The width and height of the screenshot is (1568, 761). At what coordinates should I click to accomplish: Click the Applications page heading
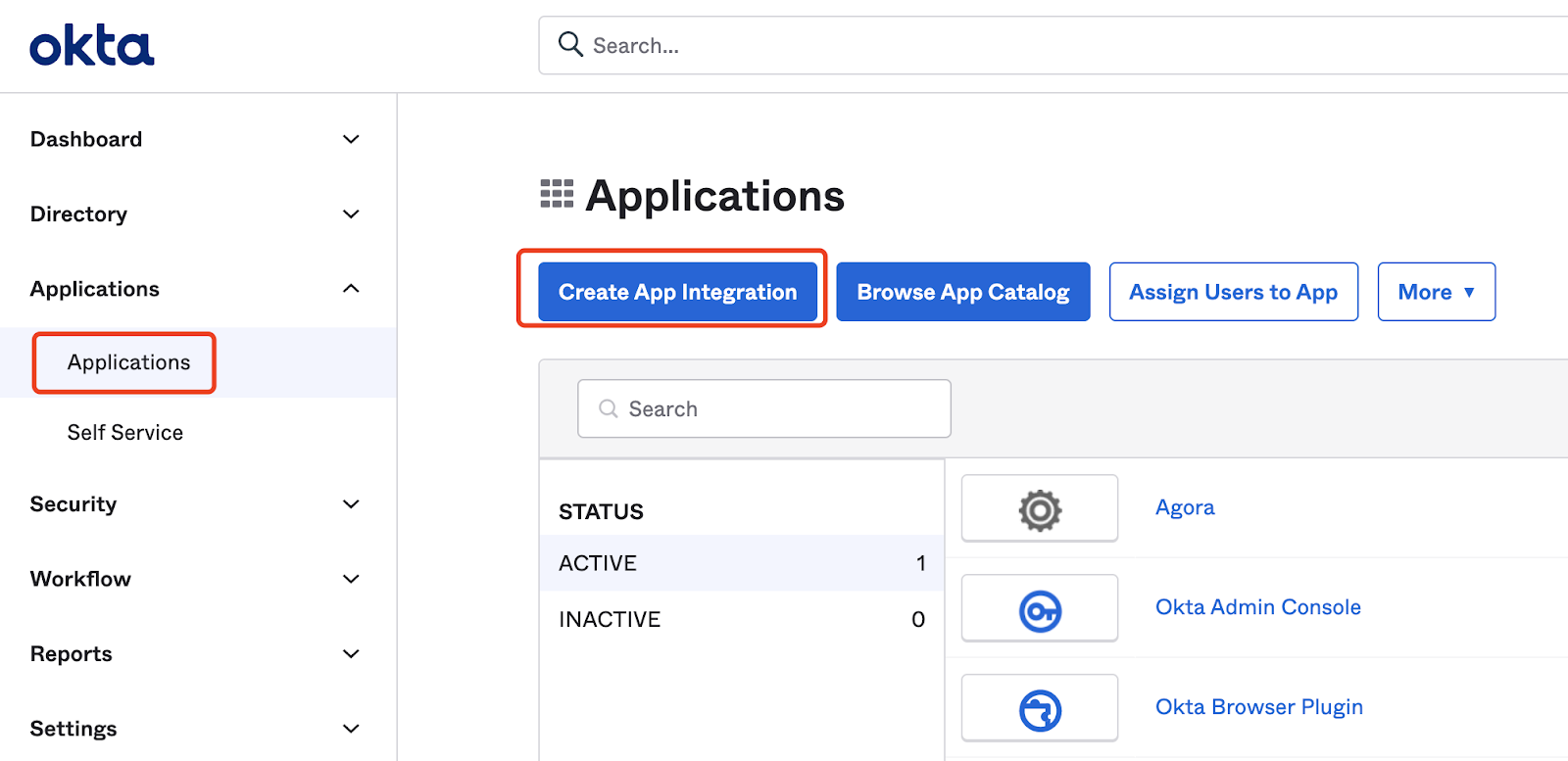pos(715,196)
